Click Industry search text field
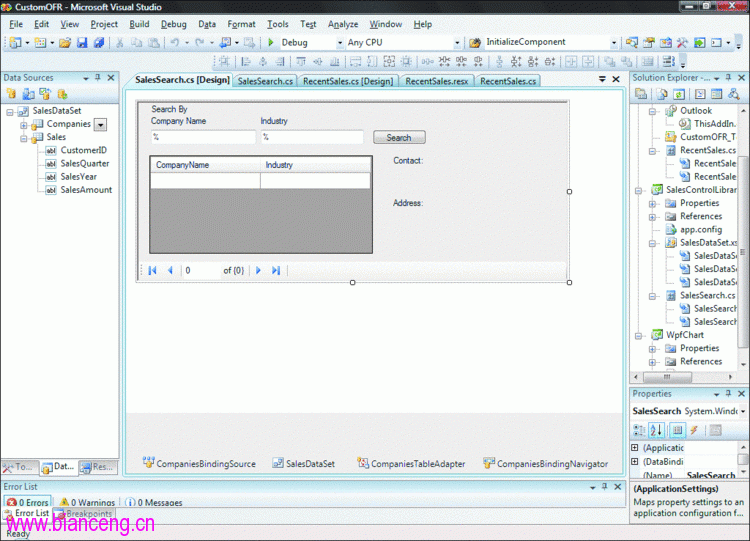Viewport: 750px width, 541px height. [x=312, y=137]
